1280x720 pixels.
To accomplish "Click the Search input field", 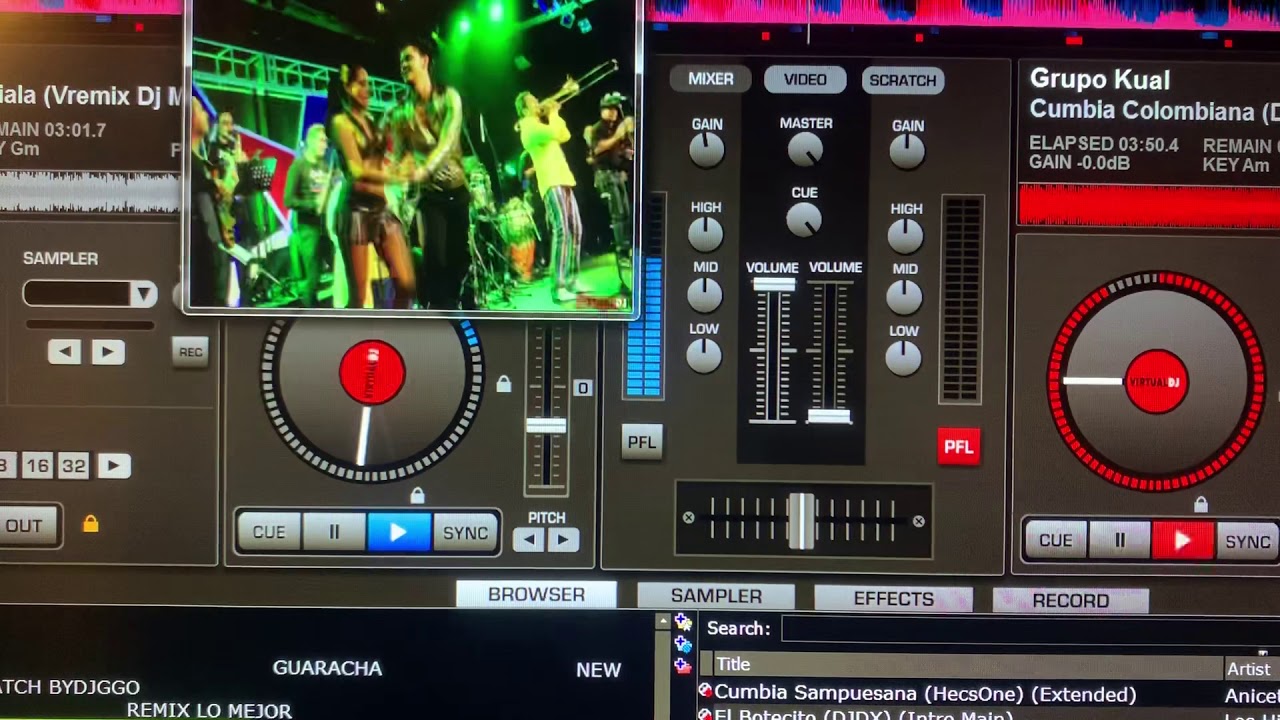I will tap(1030, 629).
